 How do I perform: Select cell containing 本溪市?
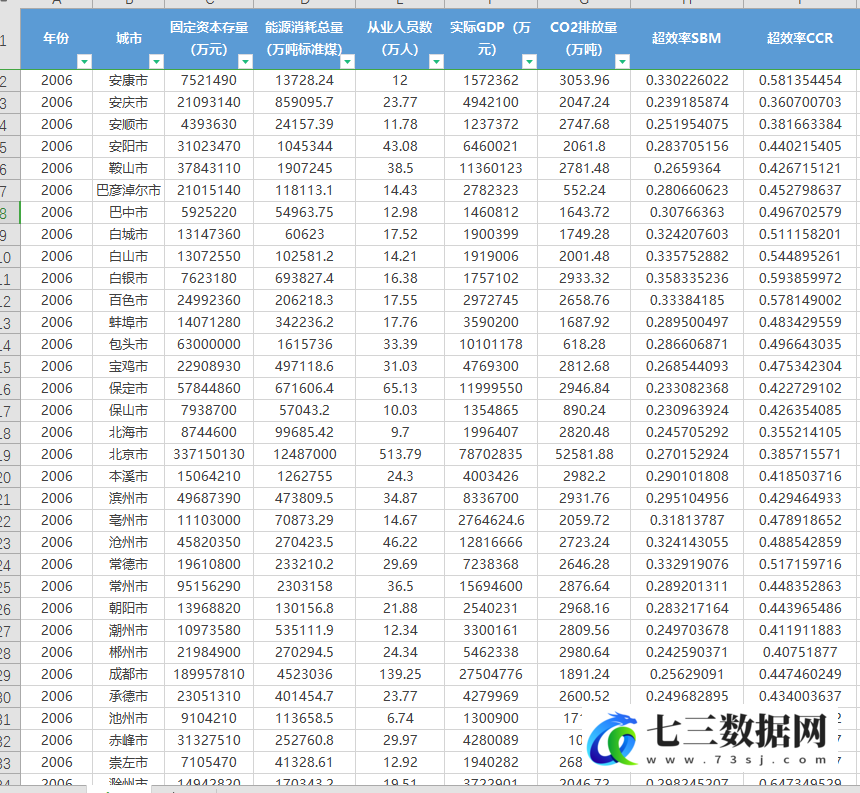point(129,476)
